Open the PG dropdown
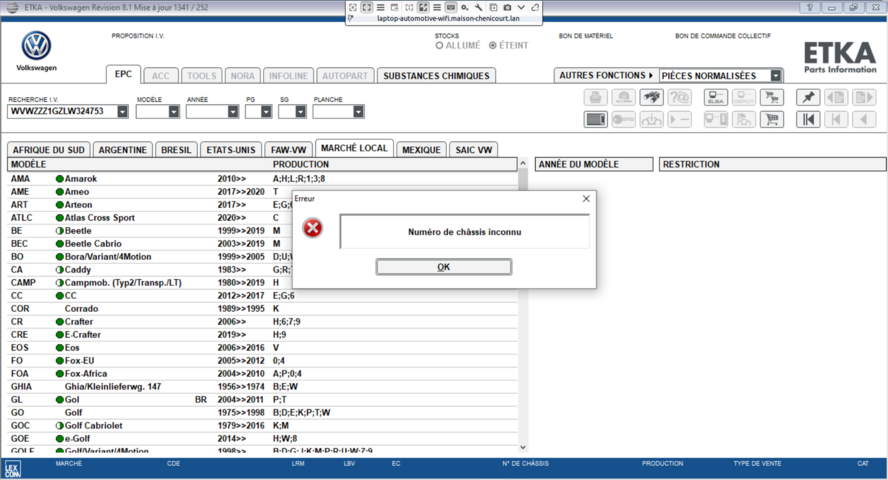This screenshot has width=888, height=480. pyautogui.click(x=266, y=112)
